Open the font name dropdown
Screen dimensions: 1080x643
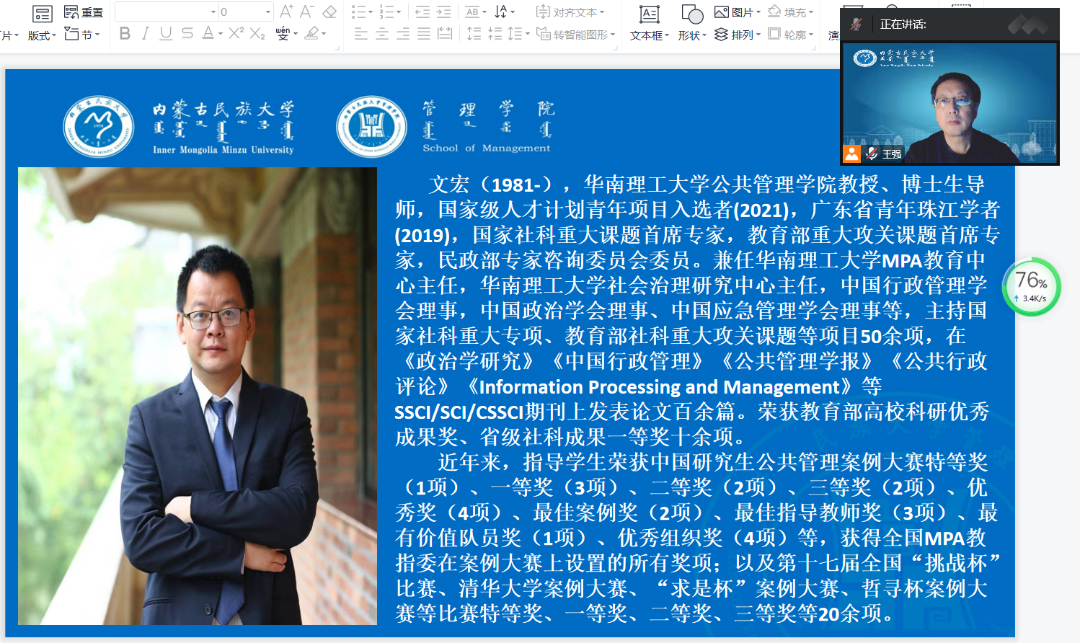coord(213,12)
